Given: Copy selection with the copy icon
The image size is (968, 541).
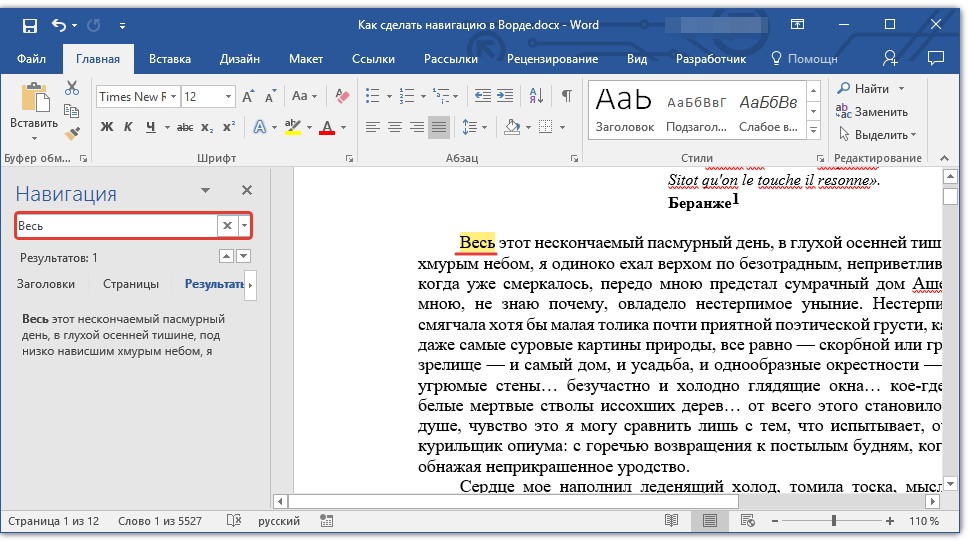Looking at the screenshot, I should (x=72, y=111).
